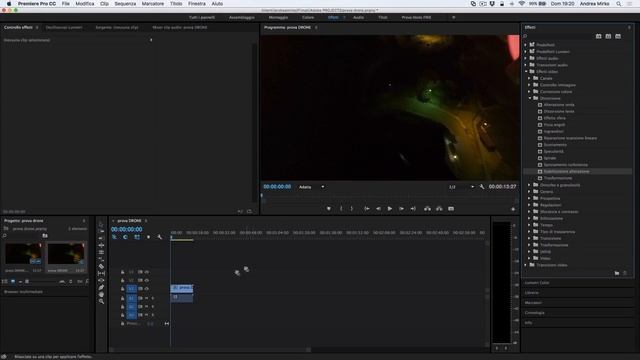Viewport: 640px width, 360px height.
Task: Toggle V1 track output eye icon
Action: tap(147, 289)
